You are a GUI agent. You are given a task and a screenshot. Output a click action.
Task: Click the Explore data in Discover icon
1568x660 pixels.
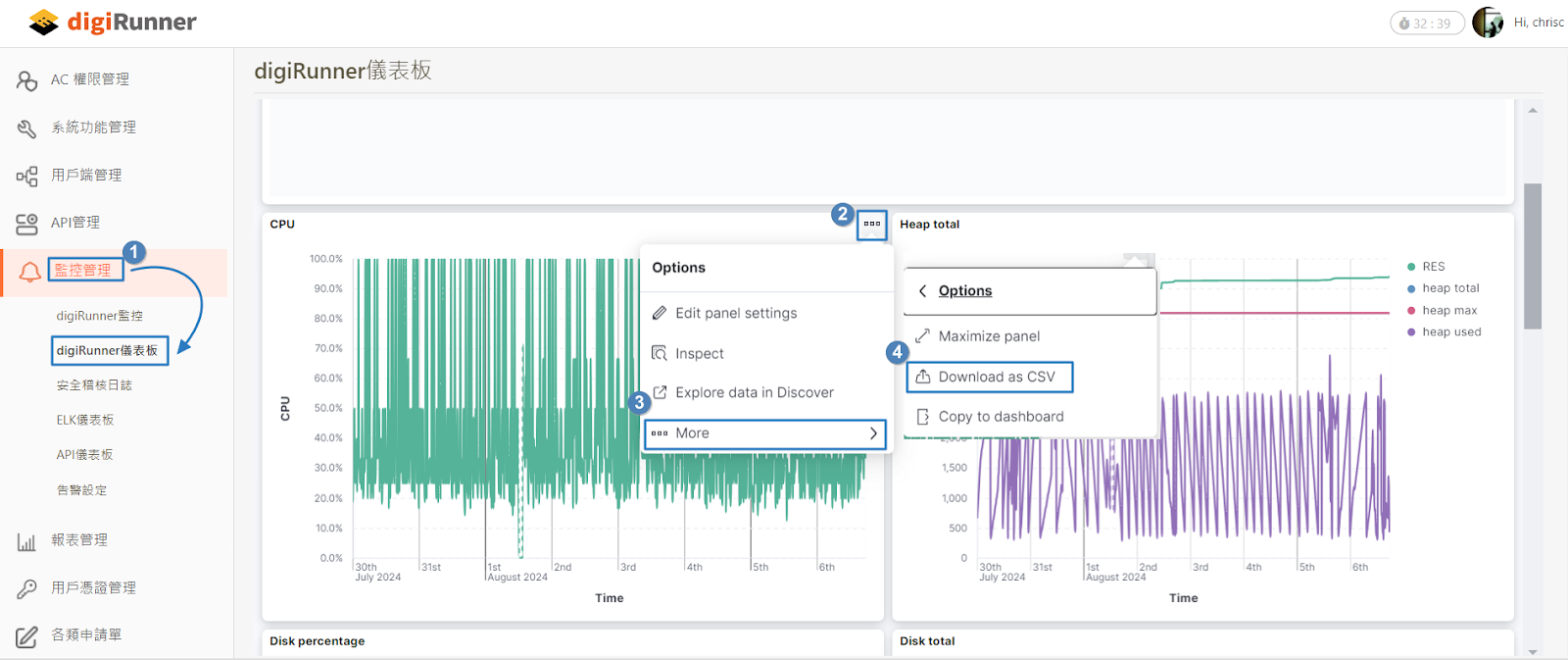660,392
